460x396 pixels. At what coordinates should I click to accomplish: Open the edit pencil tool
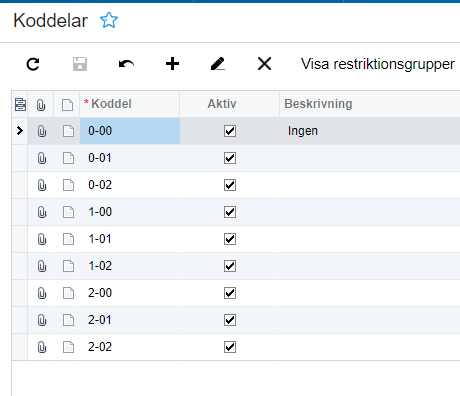click(x=218, y=64)
